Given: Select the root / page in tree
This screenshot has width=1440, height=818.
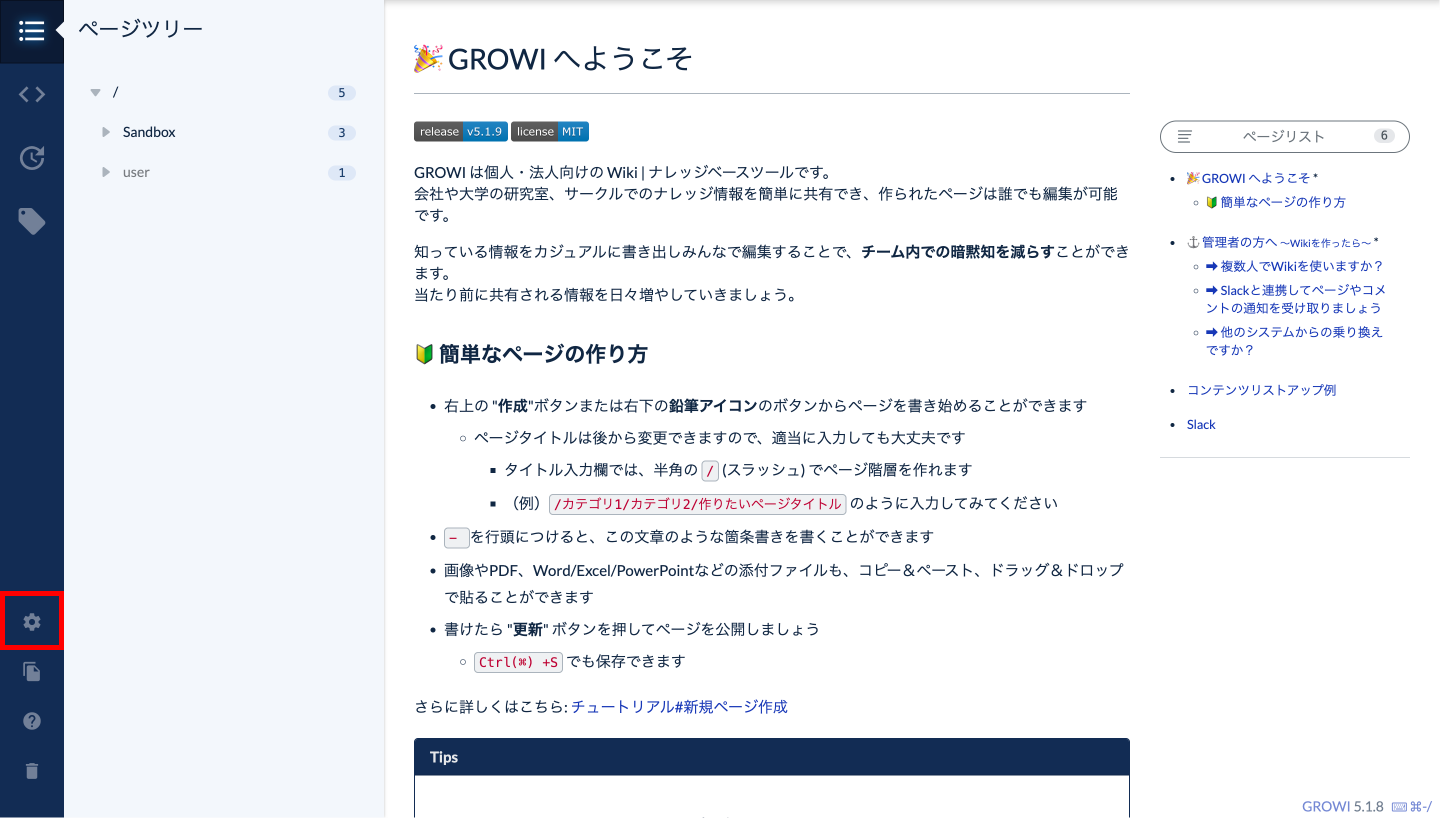Looking at the screenshot, I should coord(116,92).
